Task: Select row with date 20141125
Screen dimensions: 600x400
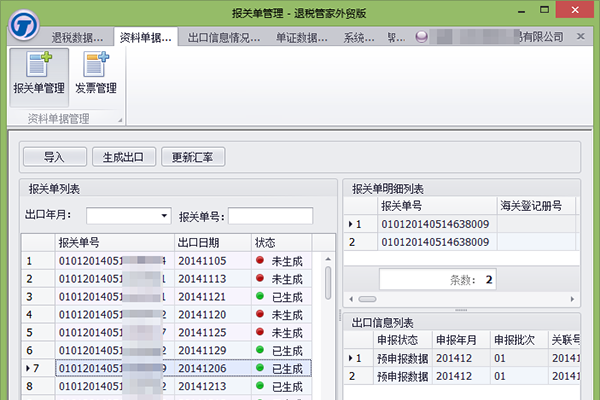Action: (x=166, y=333)
